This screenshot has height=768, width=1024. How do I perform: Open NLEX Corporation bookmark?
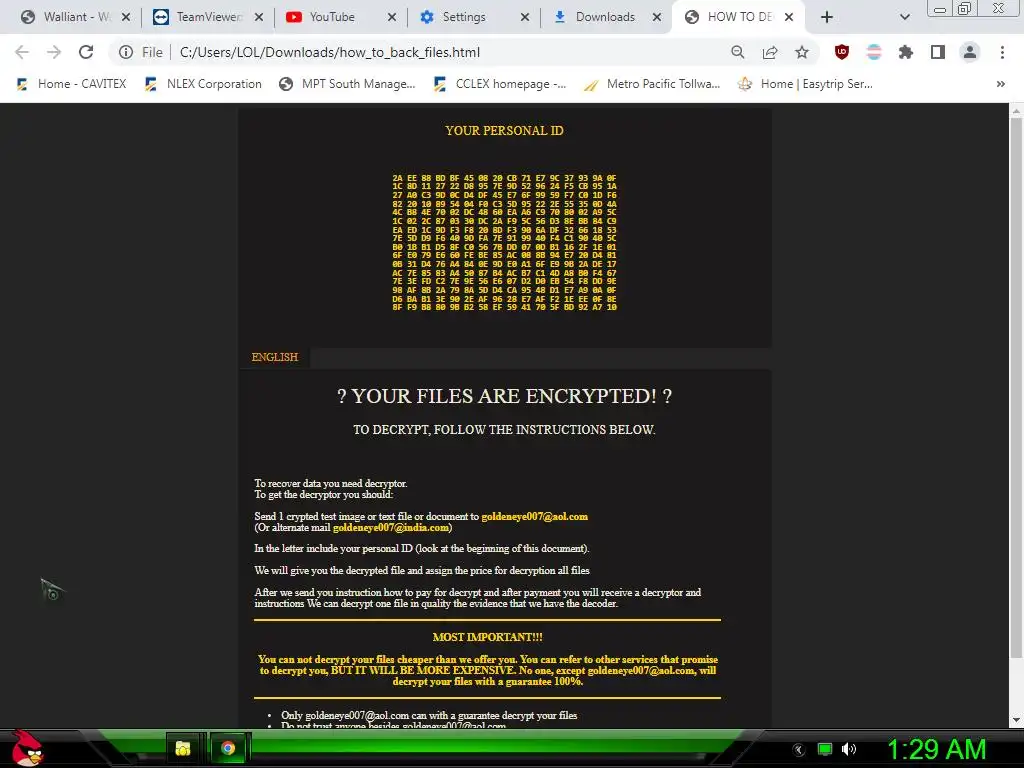[x=203, y=84]
